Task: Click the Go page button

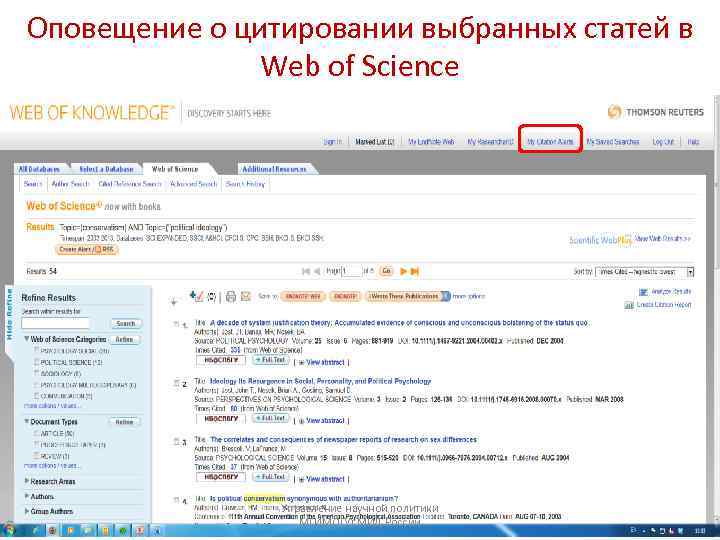Action: pos(386,271)
